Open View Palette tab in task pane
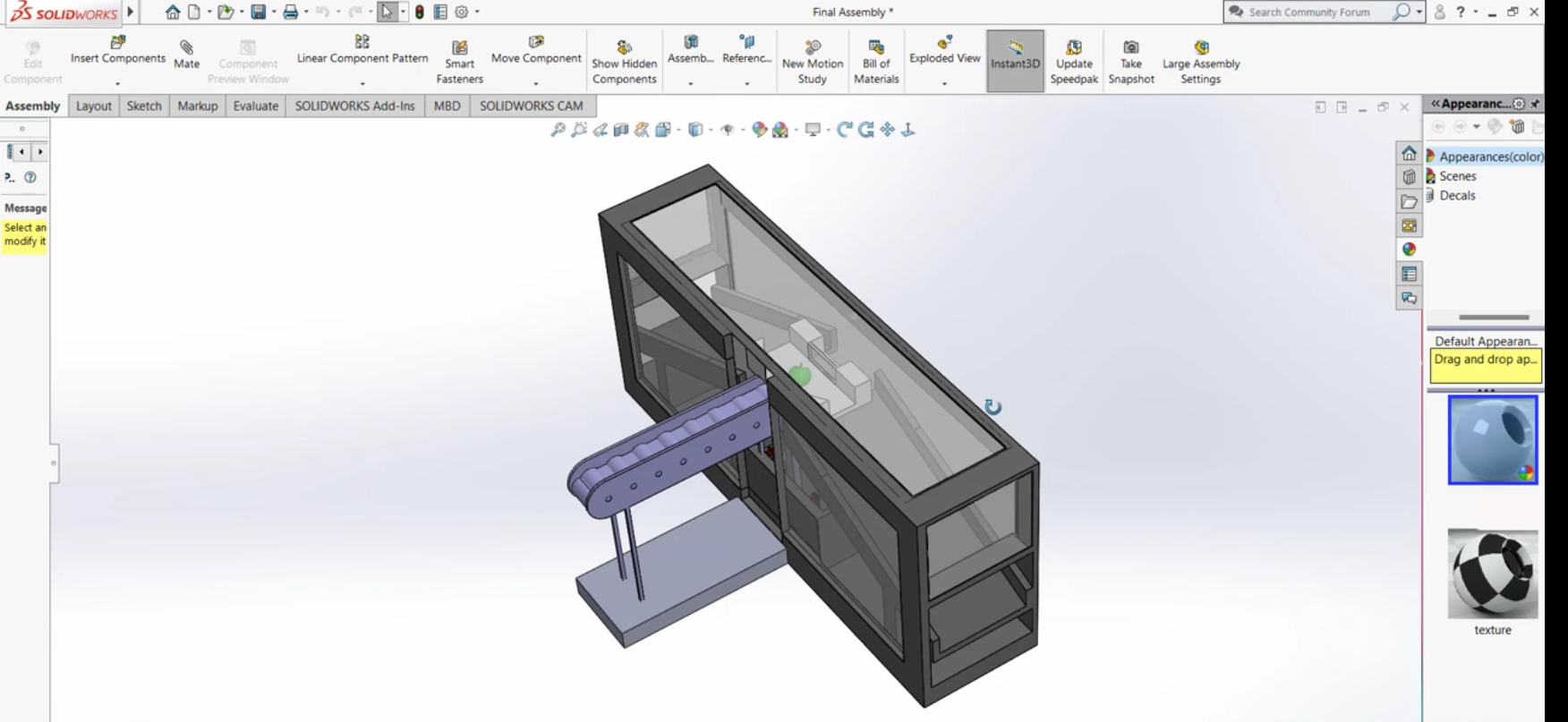This screenshot has width=1568, height=722. [1410, 225]
